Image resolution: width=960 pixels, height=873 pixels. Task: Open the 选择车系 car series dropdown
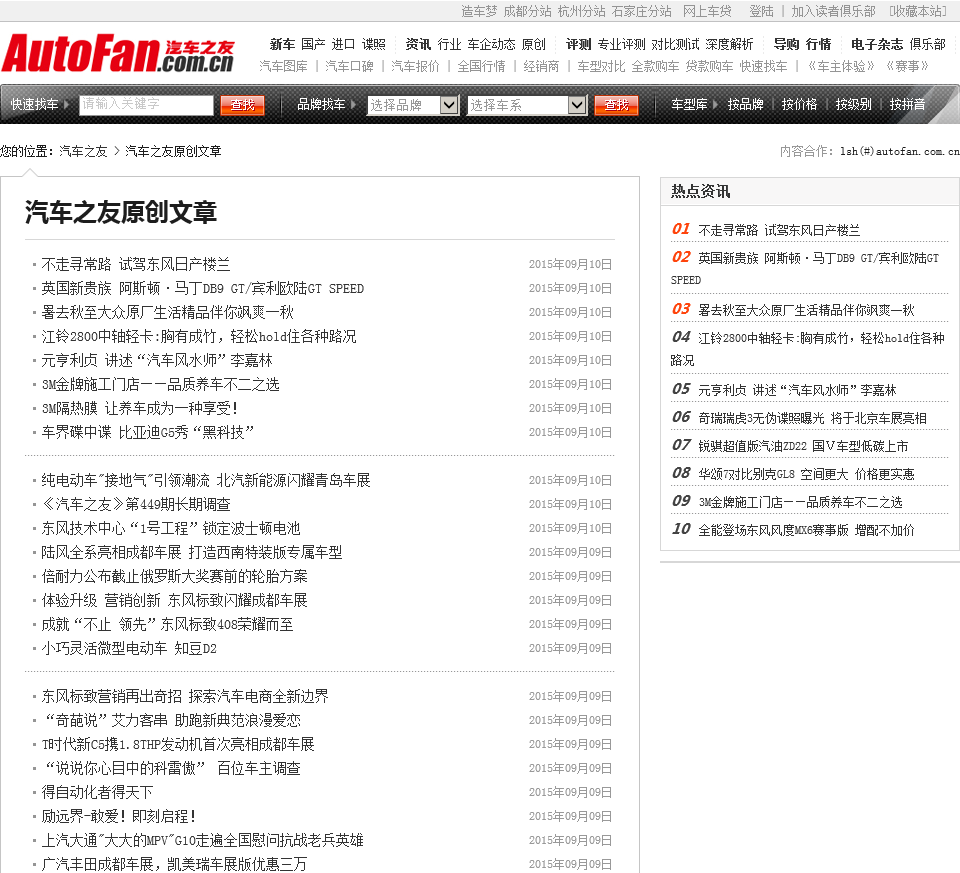[527, 105]
